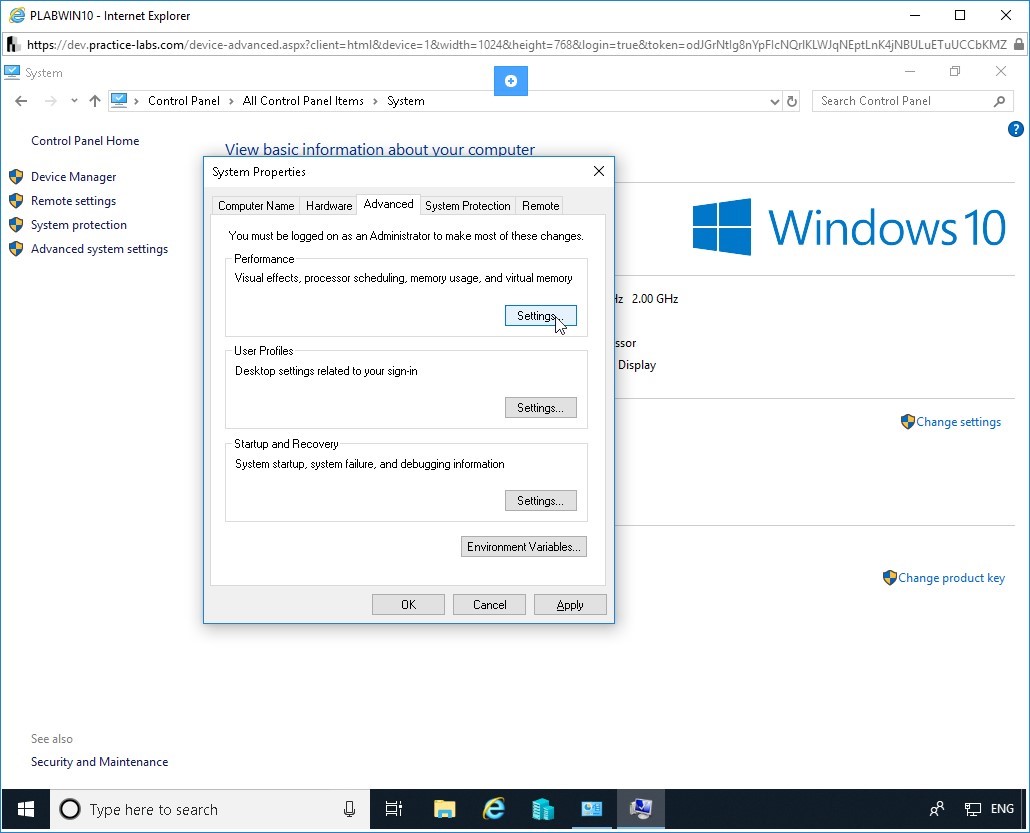Screen dimensions: 1030x833
Task: Switch to the Computer Name tab
Action: 256,206
